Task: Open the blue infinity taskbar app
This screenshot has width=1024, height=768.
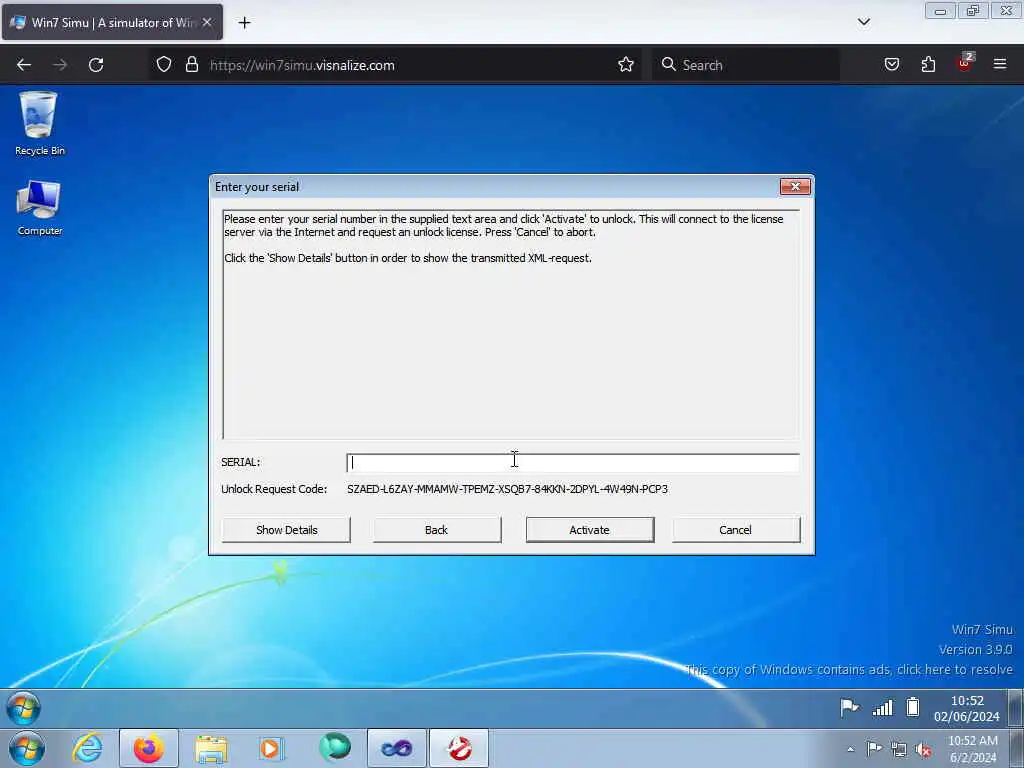Action: 396,748
